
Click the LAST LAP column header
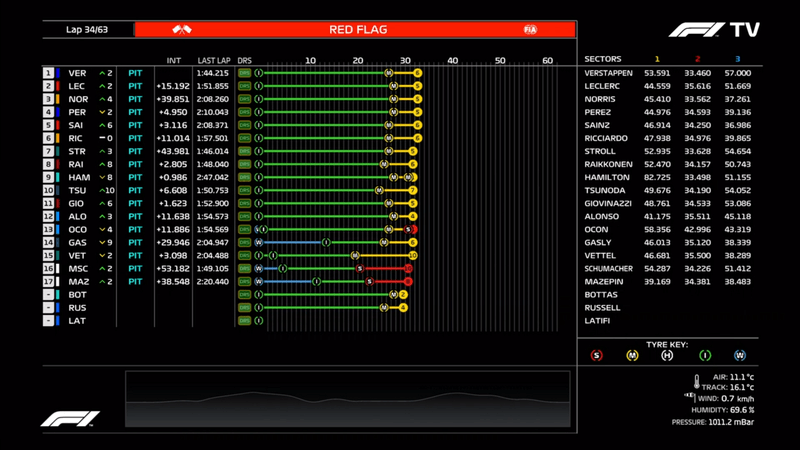point(214,60)
